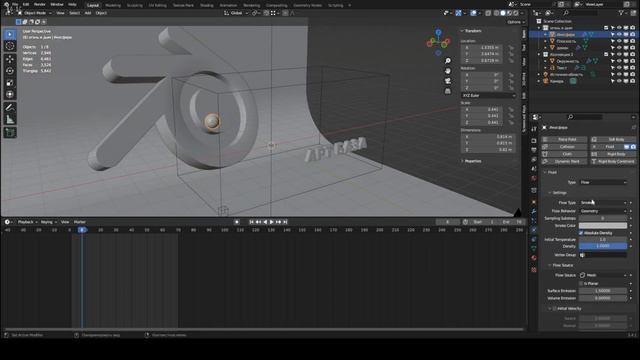Open the fluid Type dropdown set to Flow
This screenshot has width=640, height=360.
(x=603, y=182)
